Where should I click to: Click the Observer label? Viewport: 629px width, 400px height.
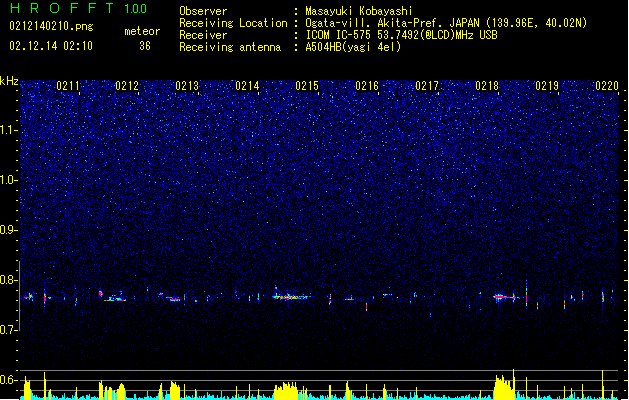[203, 11]
